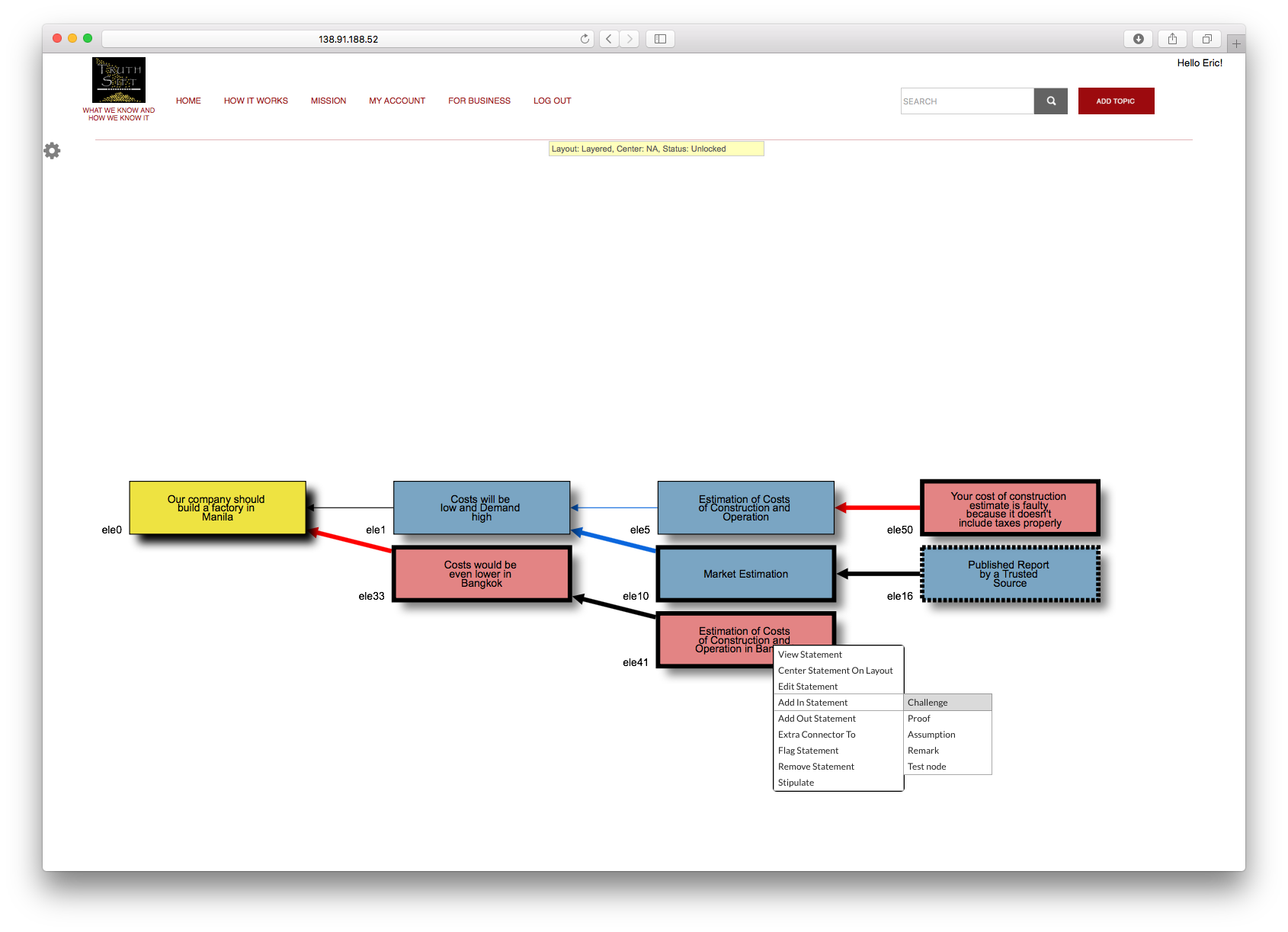Expand Add In Statement submenu
The height and width of the screenshot is (932, 1288).
coord(812,703)
